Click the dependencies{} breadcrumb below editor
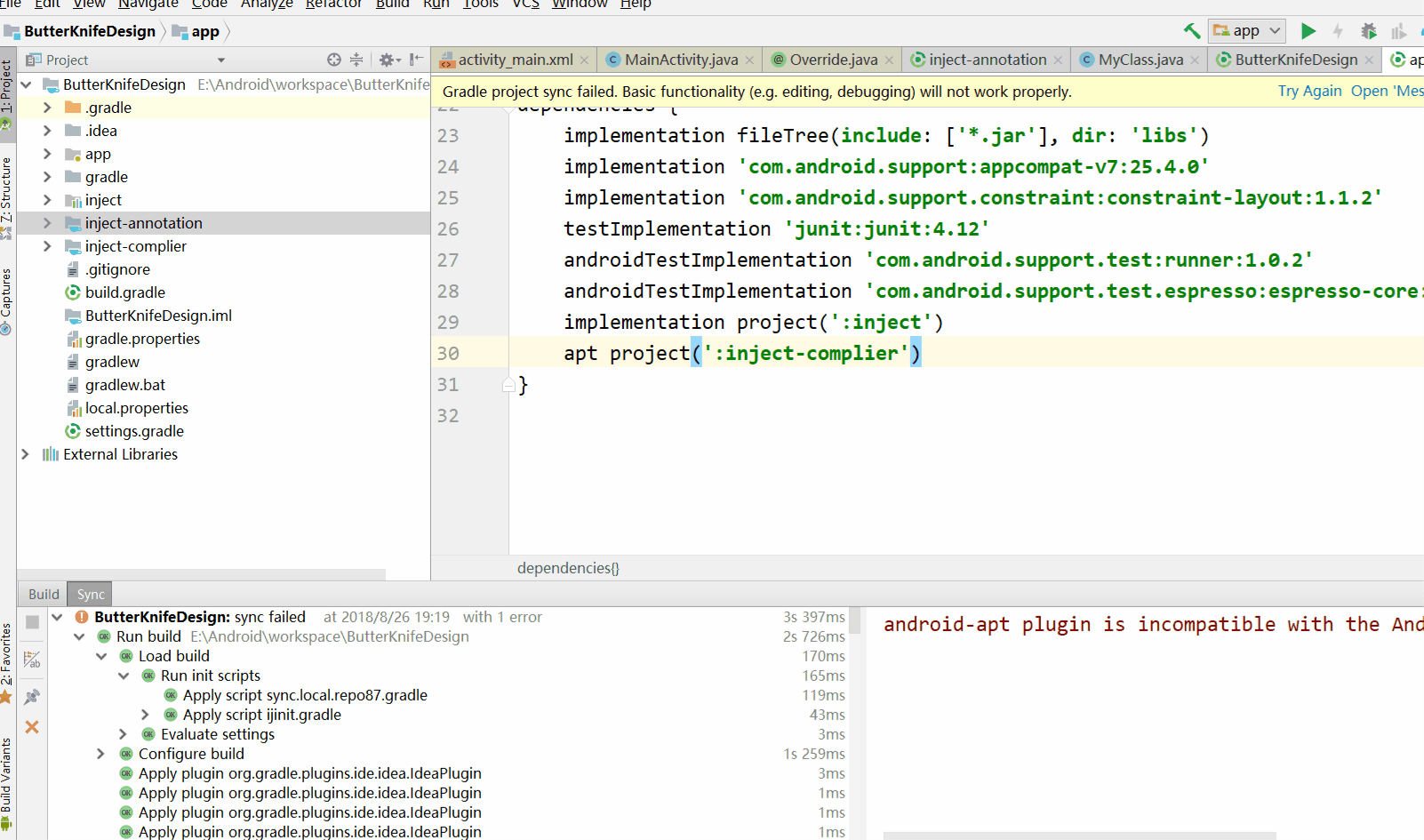1424x840 pixels. pos(568,568)
